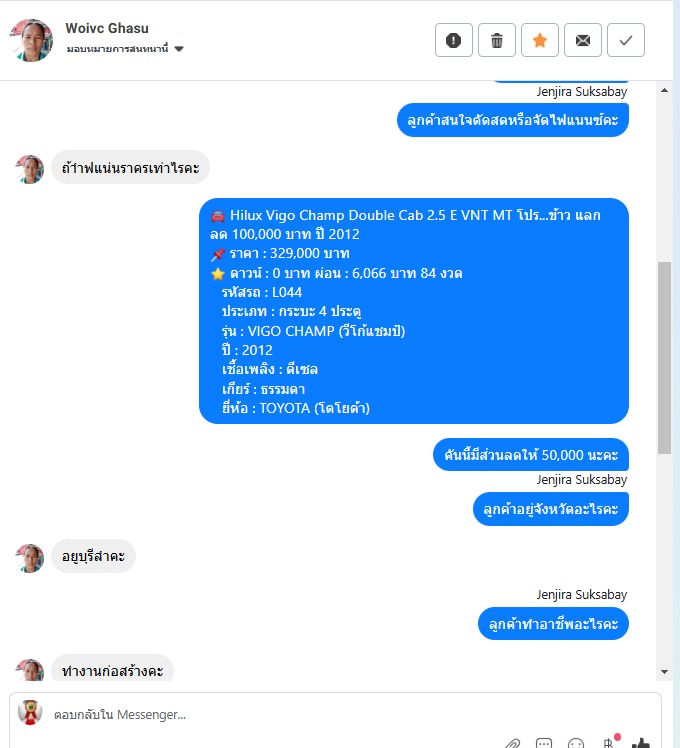Open saved replies speech bubble icon

click(544, 743)
